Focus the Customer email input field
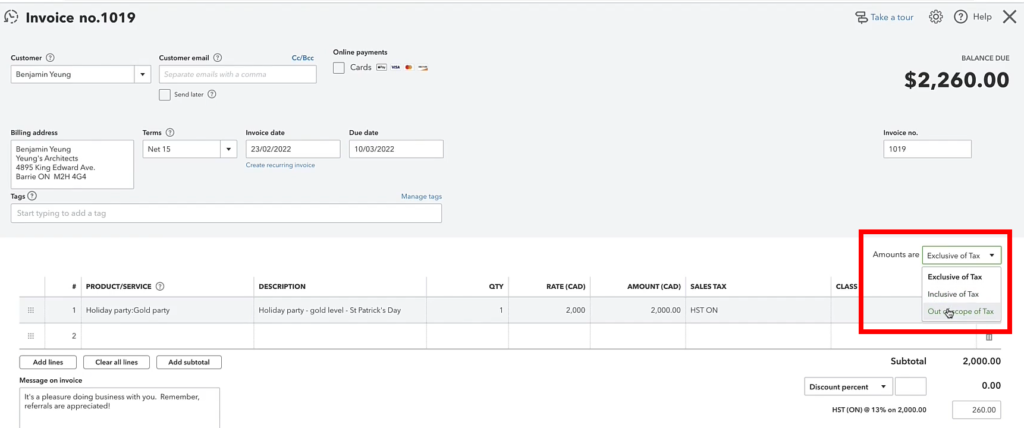The image size is (1024, 428). pyautogui.click(x=238, y=74)
